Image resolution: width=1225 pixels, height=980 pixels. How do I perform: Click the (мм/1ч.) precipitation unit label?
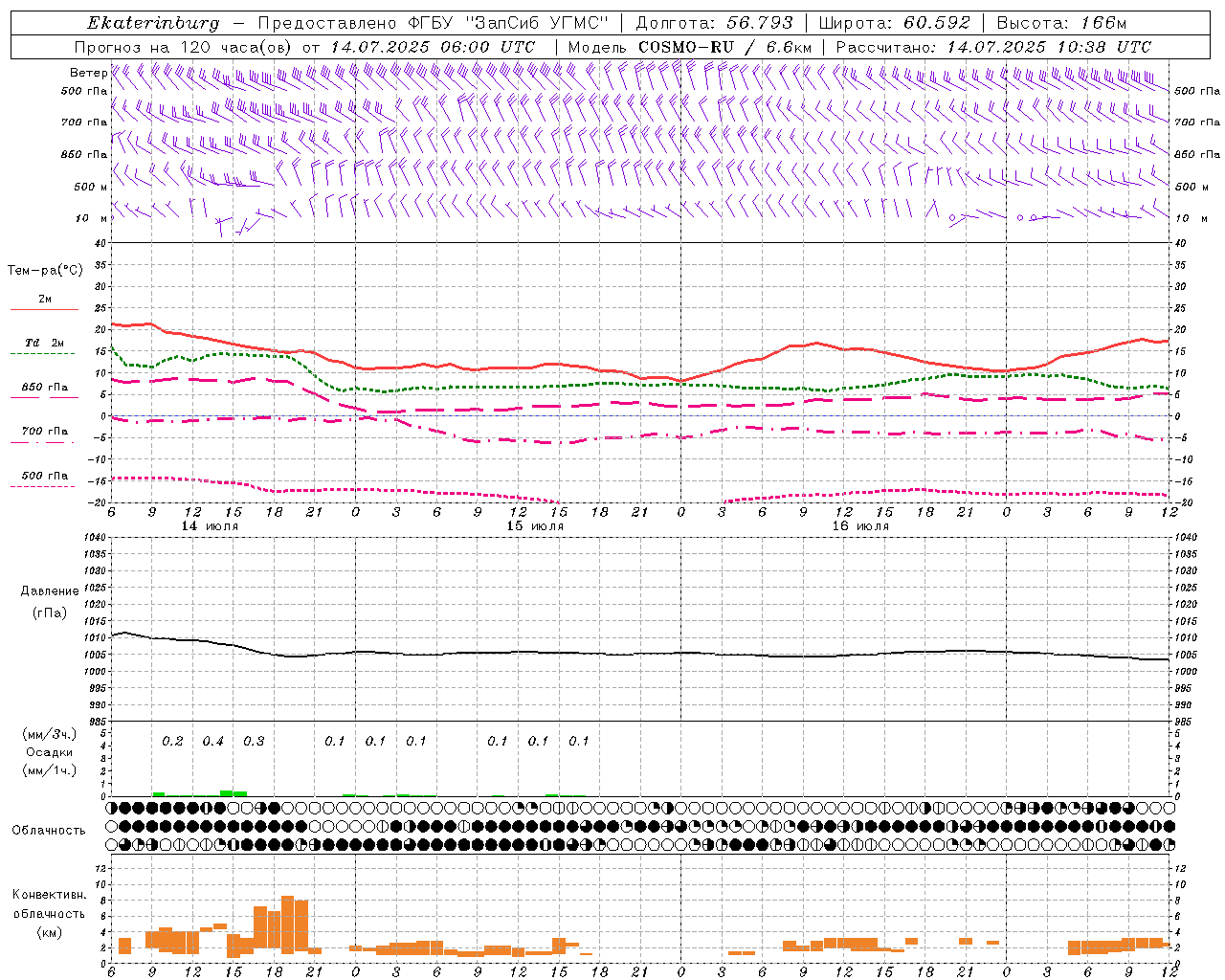pos(50,770)
